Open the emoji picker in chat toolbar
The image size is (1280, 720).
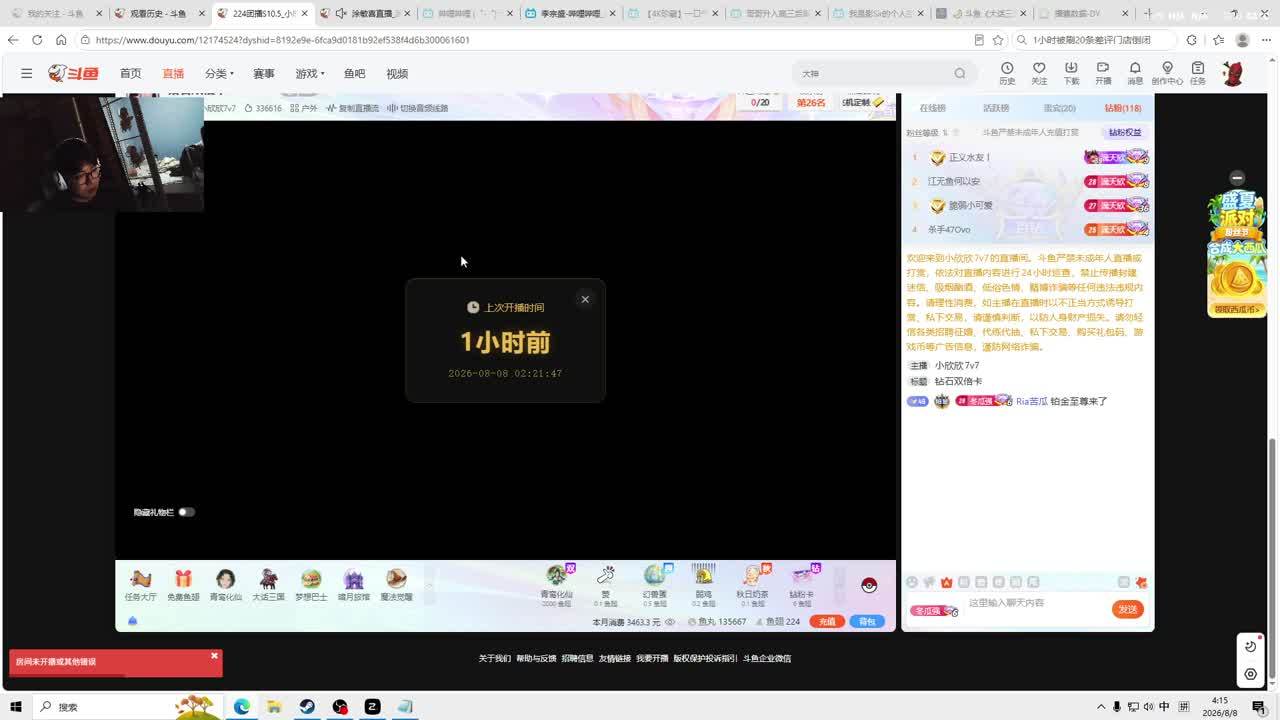click(x=911, y=582)
